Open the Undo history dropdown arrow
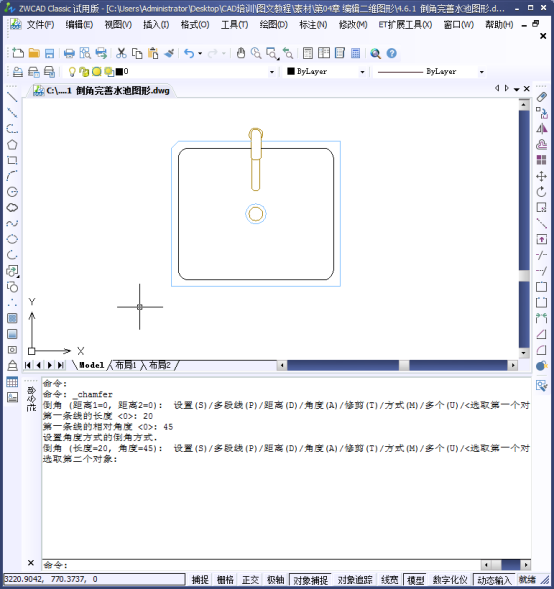 click(x=200, y=53)
